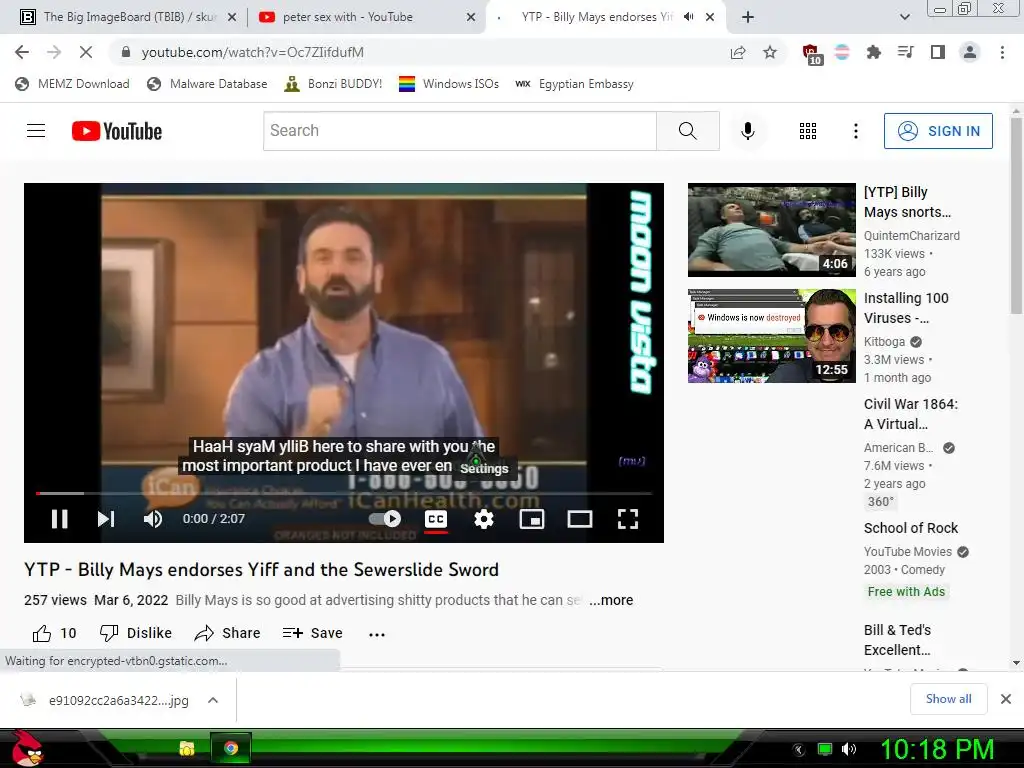The width and height of the screenshot is (1024, 768).
Task: Click Chrome icon in taskbar
Action: pyautogui.click(x=230, y=748)
